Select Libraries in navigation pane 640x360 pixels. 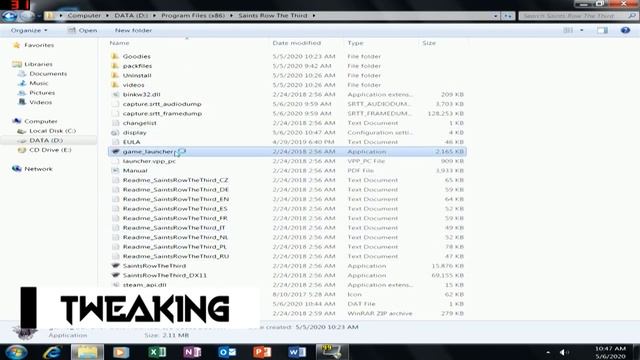pos(38,64)
